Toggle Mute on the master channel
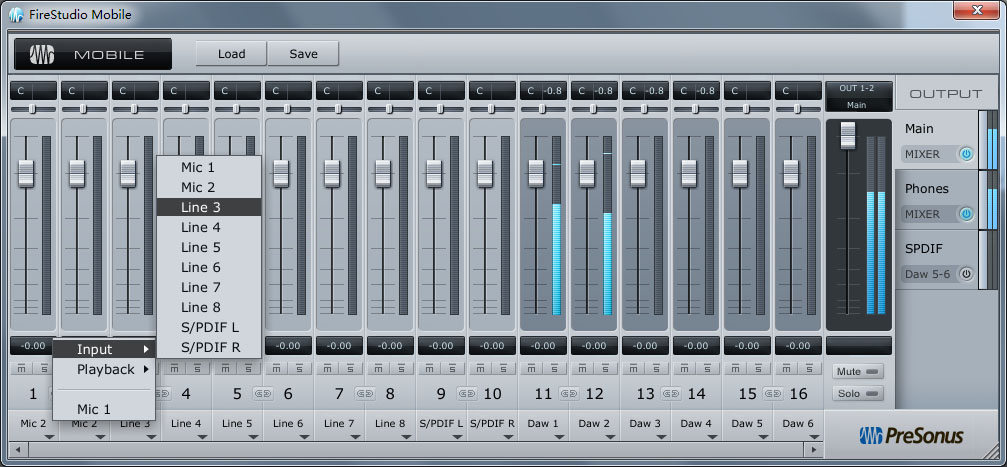The width and height of the screenshot is (1007, 467). [x=858, y=371]
